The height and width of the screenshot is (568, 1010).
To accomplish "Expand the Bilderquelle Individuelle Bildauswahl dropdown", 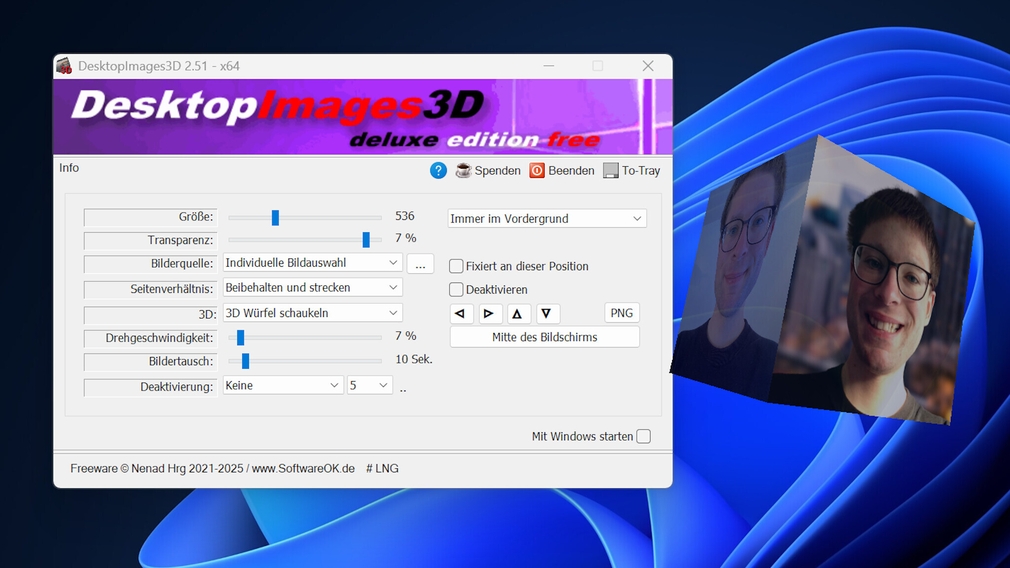I will pyautogui.click(x=312, y=263).
